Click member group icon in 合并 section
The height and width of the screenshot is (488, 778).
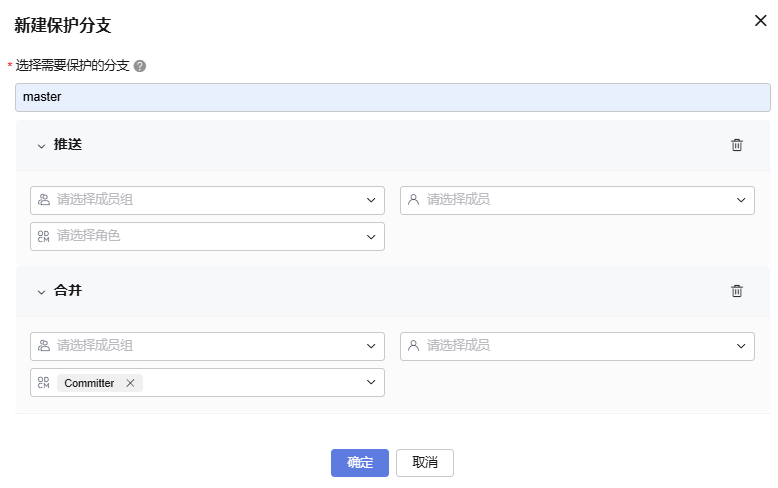tap(44, 346)
